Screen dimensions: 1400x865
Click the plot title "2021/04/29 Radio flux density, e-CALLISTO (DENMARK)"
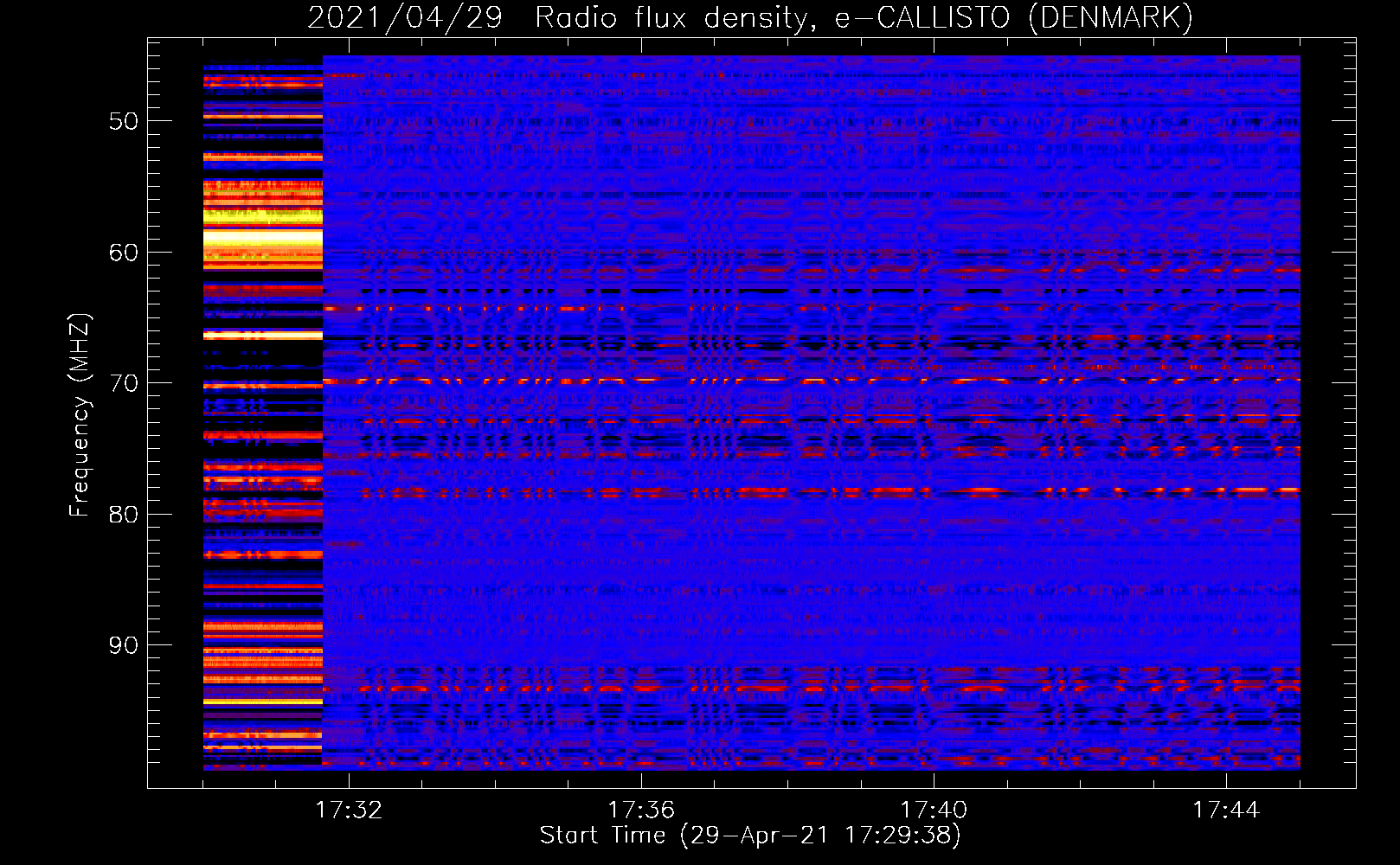tap(750, 18)
